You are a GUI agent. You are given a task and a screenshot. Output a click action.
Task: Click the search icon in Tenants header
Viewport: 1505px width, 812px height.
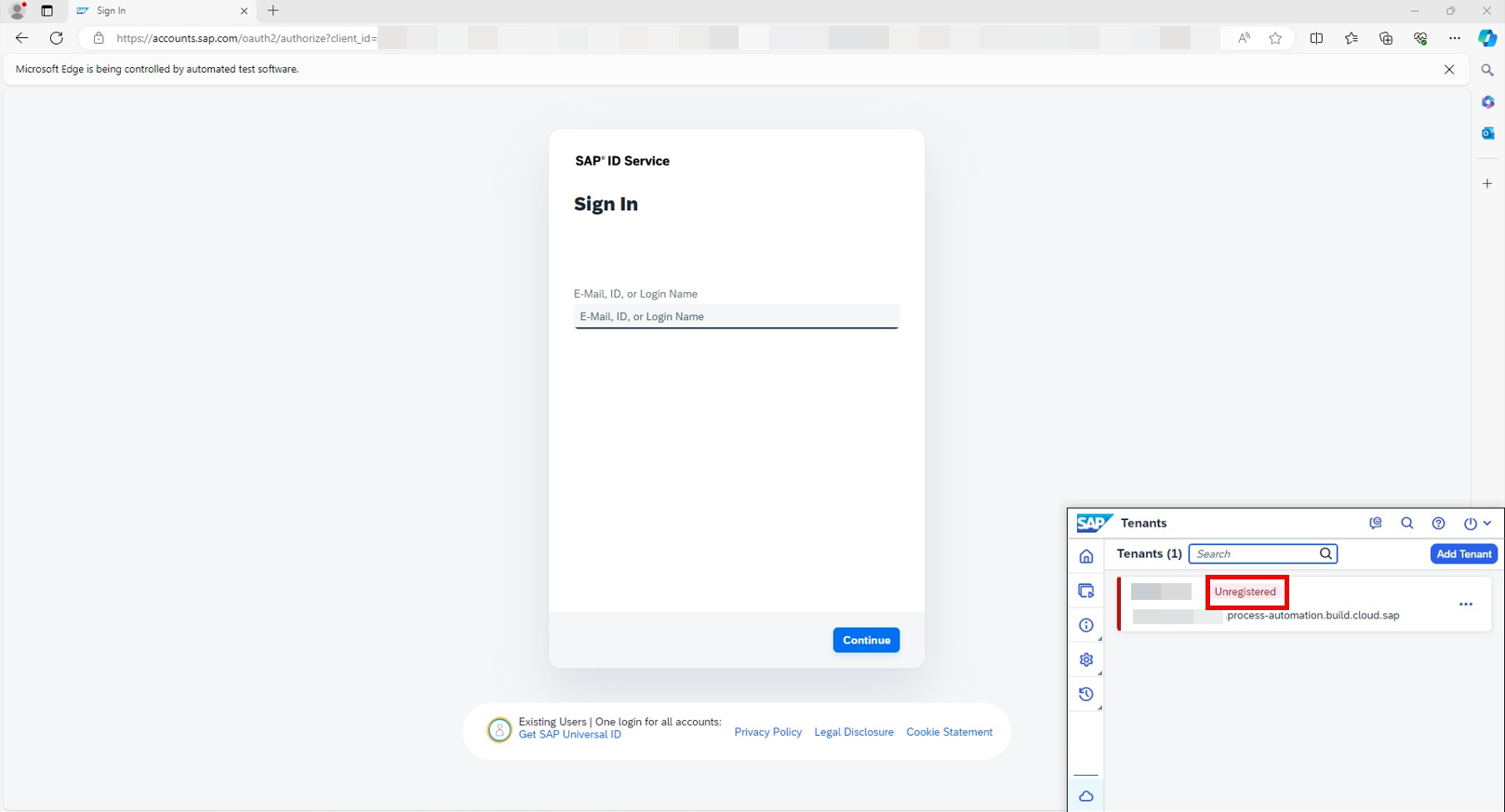[1407, 523]
